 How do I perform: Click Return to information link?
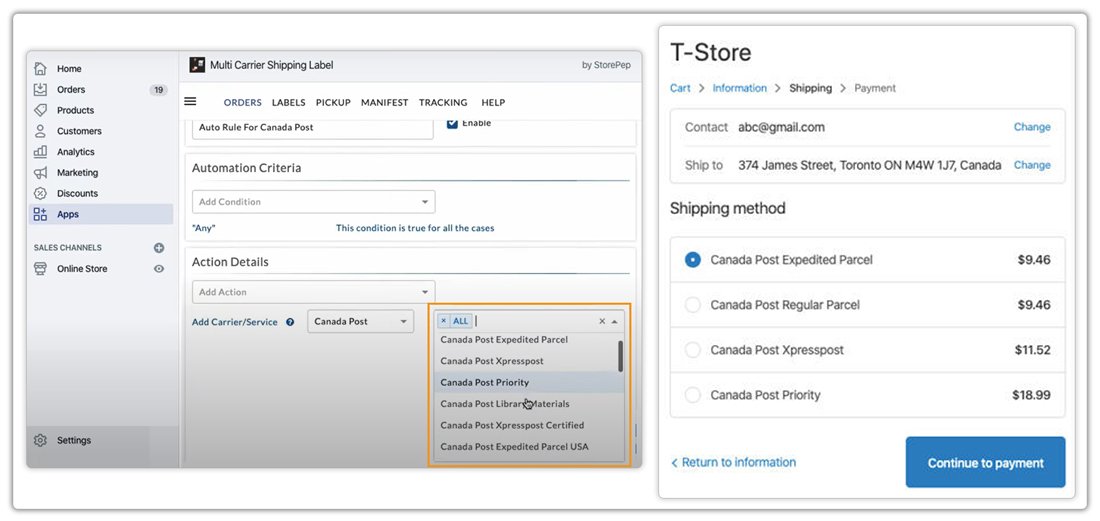pos(734,463)
